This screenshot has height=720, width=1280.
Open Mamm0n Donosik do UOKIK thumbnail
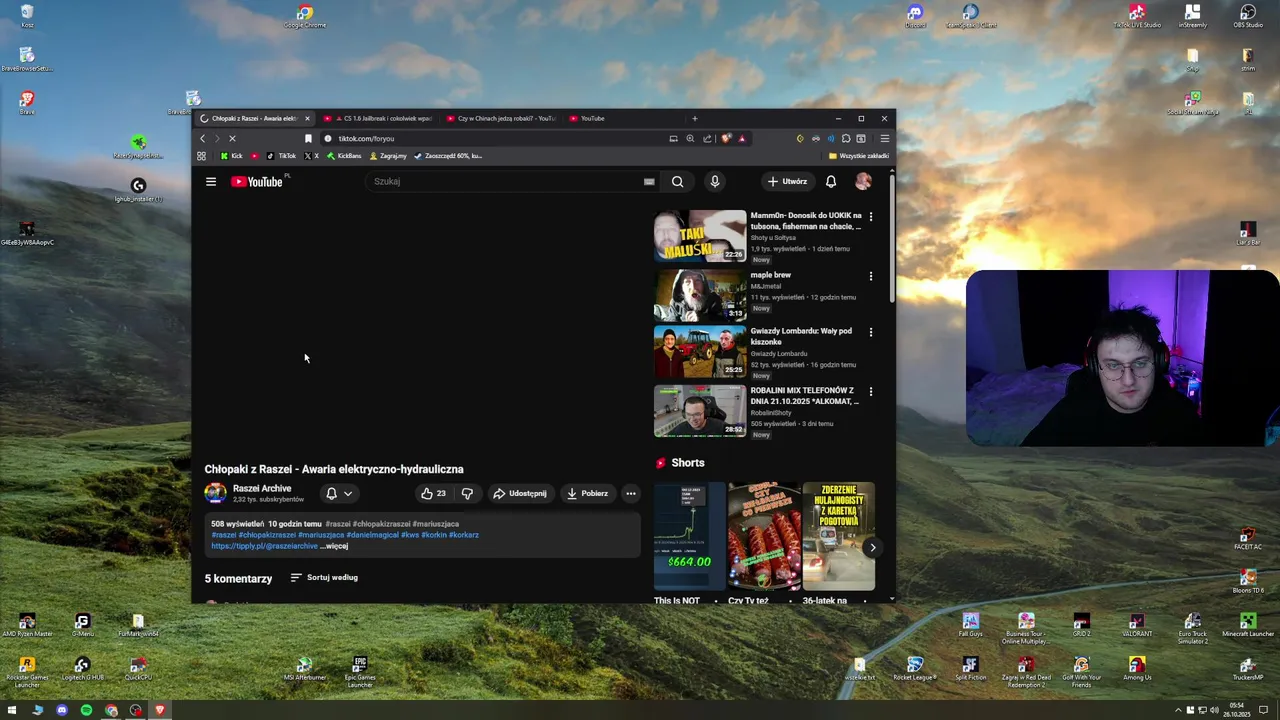(x=700, y=236)
